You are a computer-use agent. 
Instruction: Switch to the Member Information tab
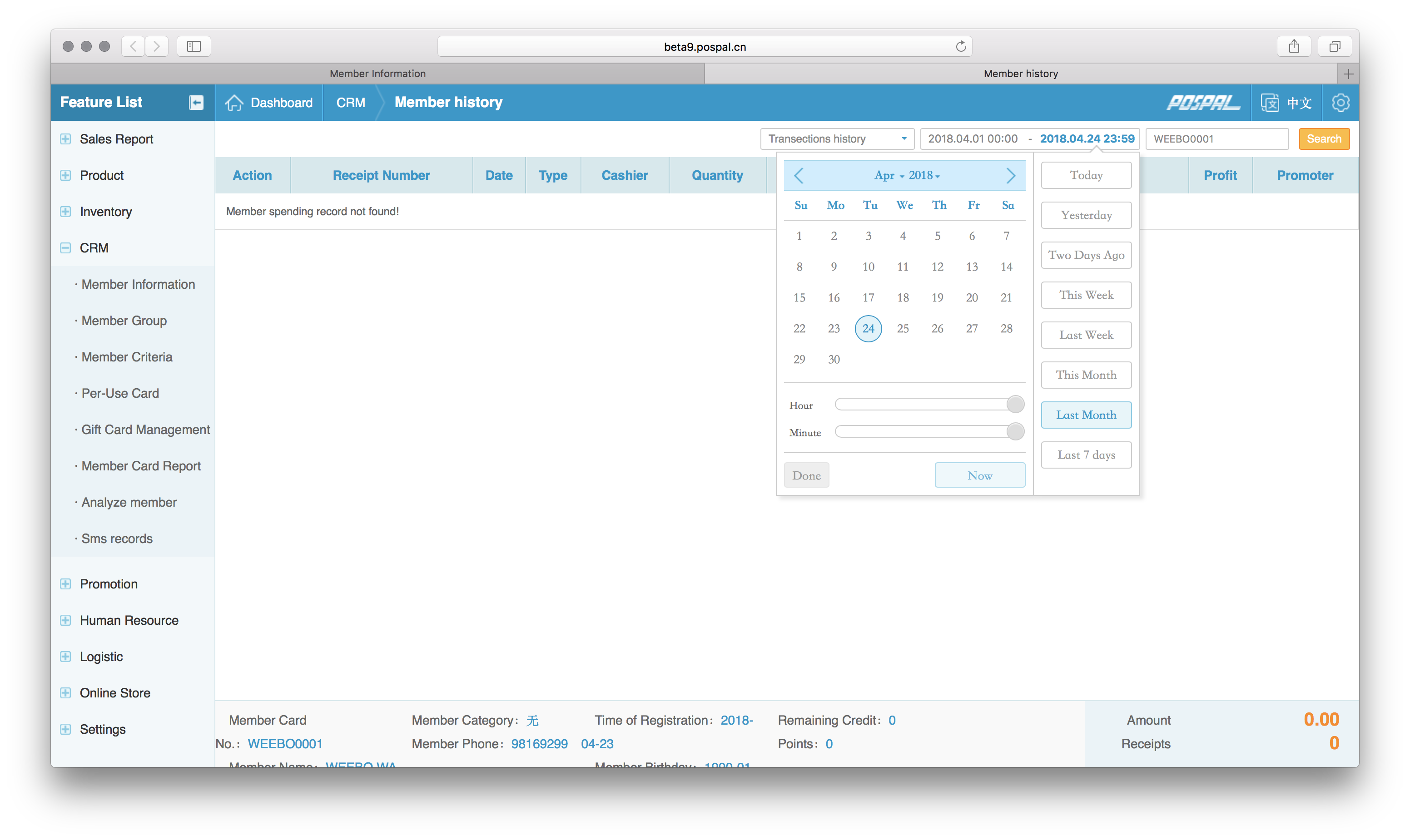(377, 74)
